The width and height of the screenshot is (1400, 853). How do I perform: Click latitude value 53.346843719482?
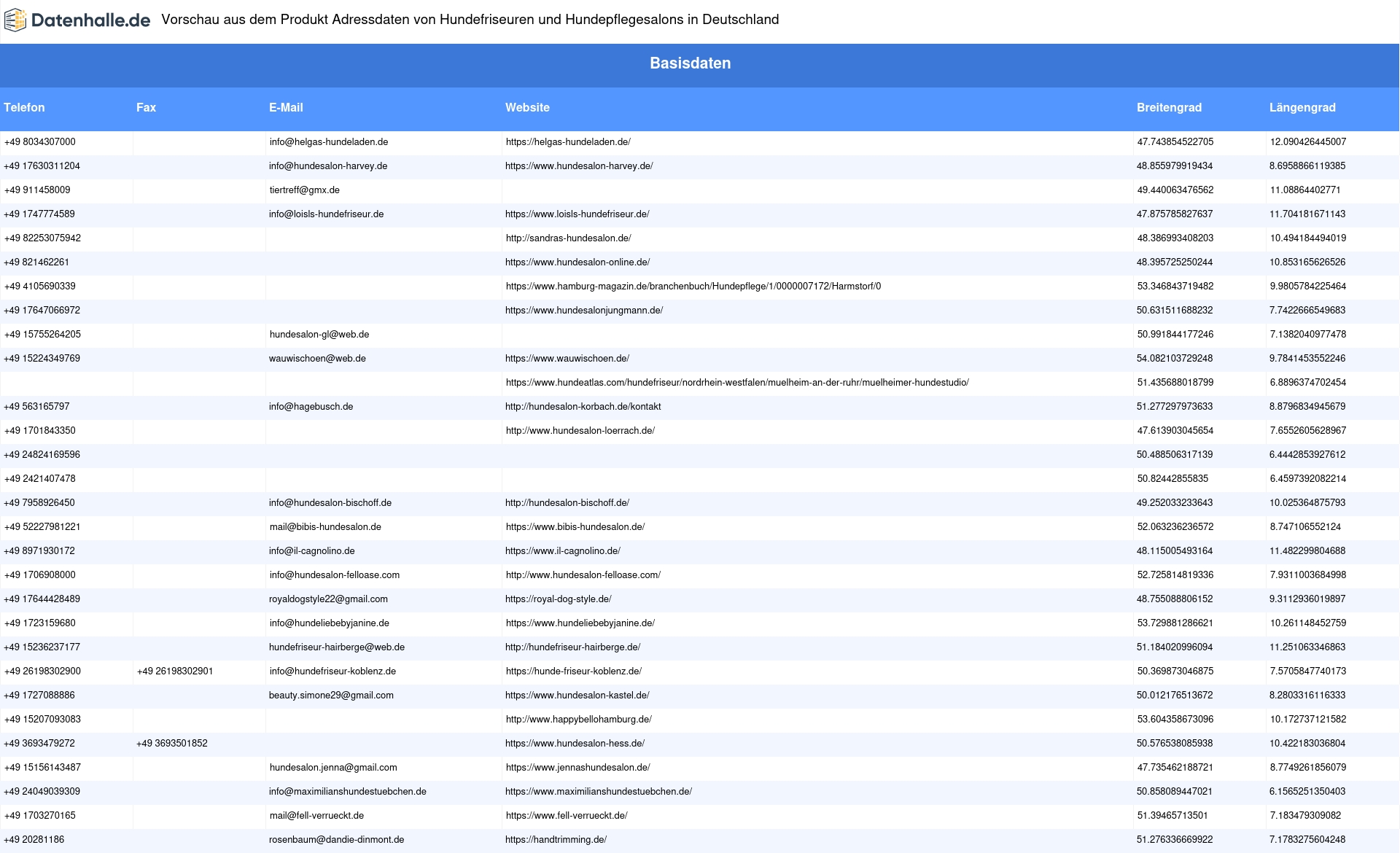(x=1175, y=287)
